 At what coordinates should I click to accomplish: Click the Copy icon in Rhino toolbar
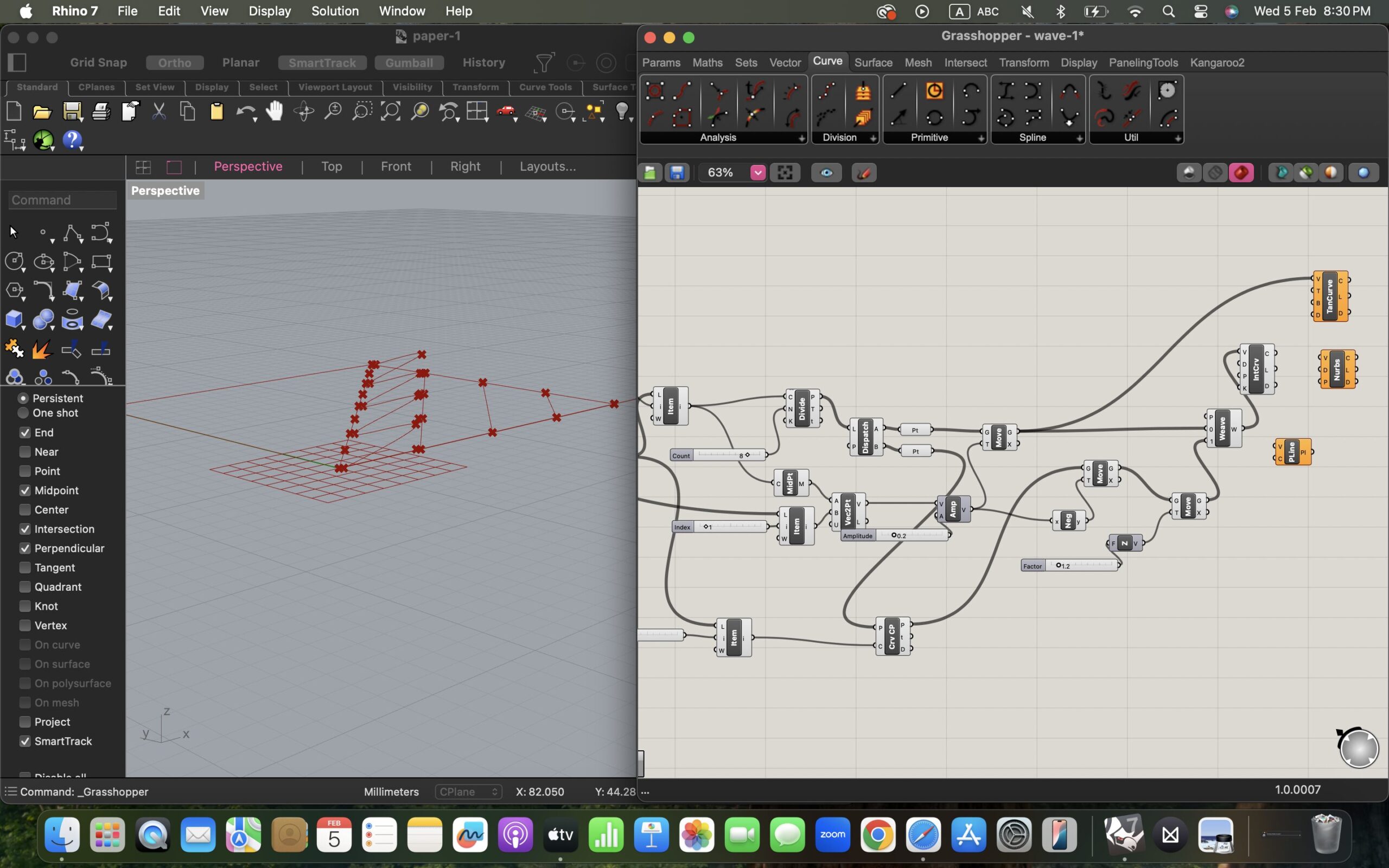coord(188,111)
